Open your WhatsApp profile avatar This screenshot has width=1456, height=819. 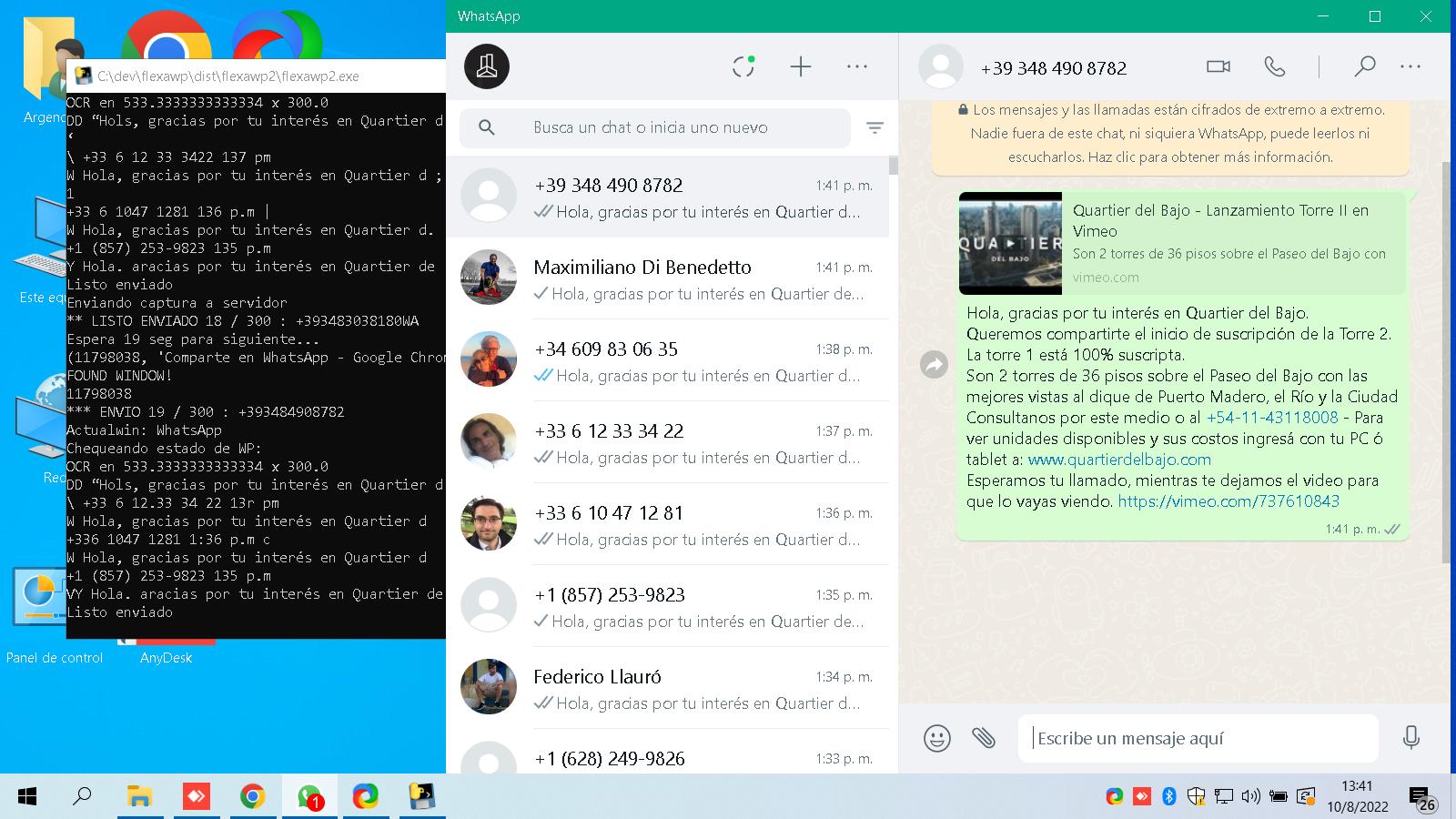(487, 66)
